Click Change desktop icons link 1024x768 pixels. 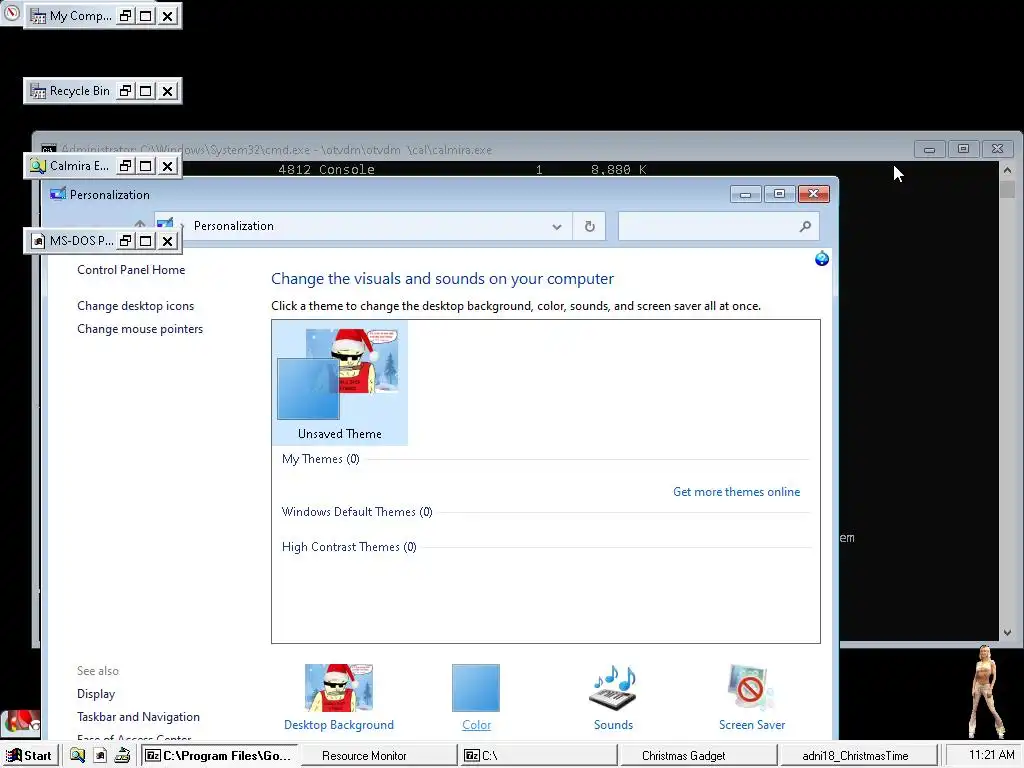tap(135, 306)
